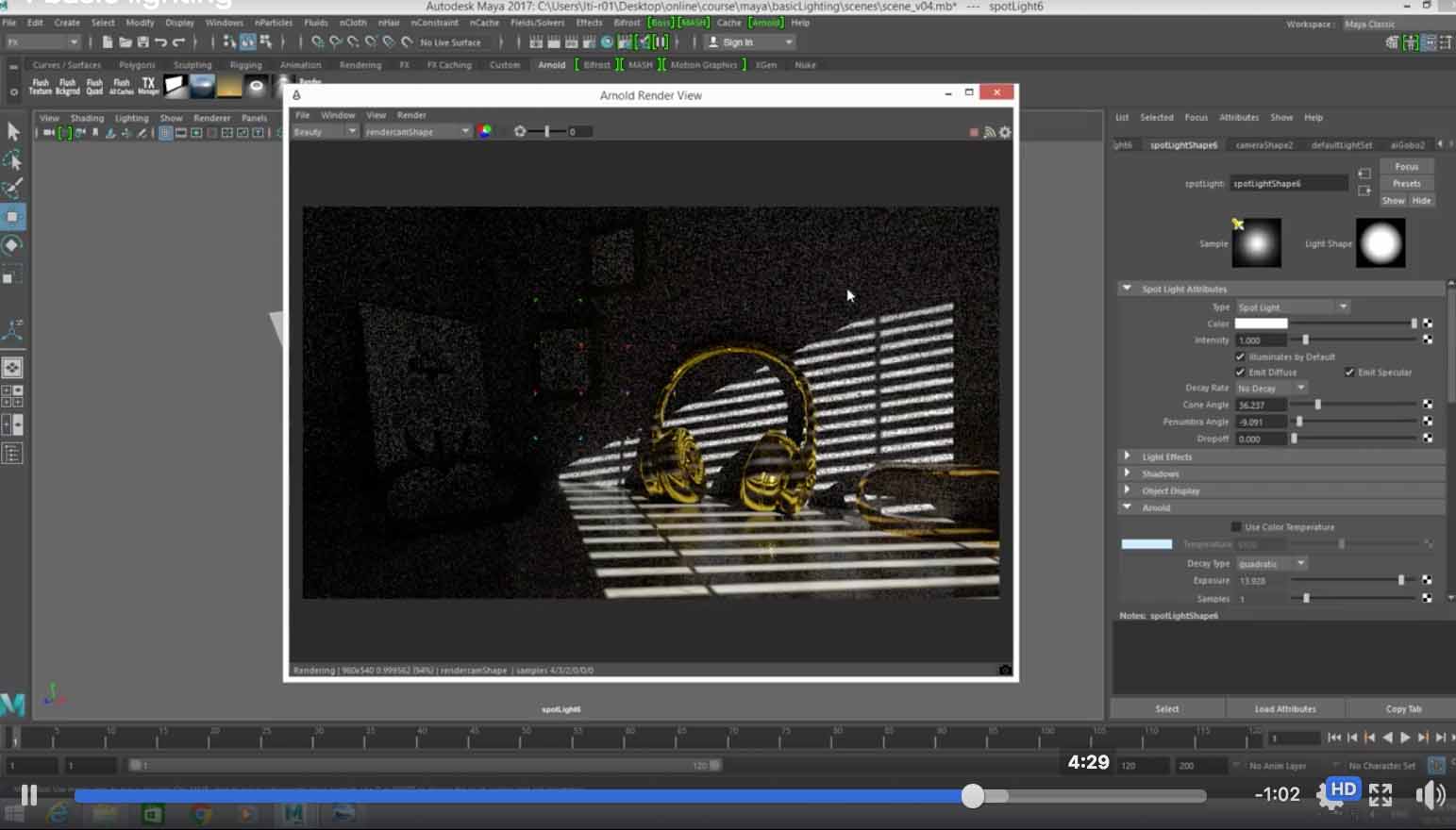1456x830 pixels.
Task: Stop the render with the red stop icon
Action: point(974,132)
